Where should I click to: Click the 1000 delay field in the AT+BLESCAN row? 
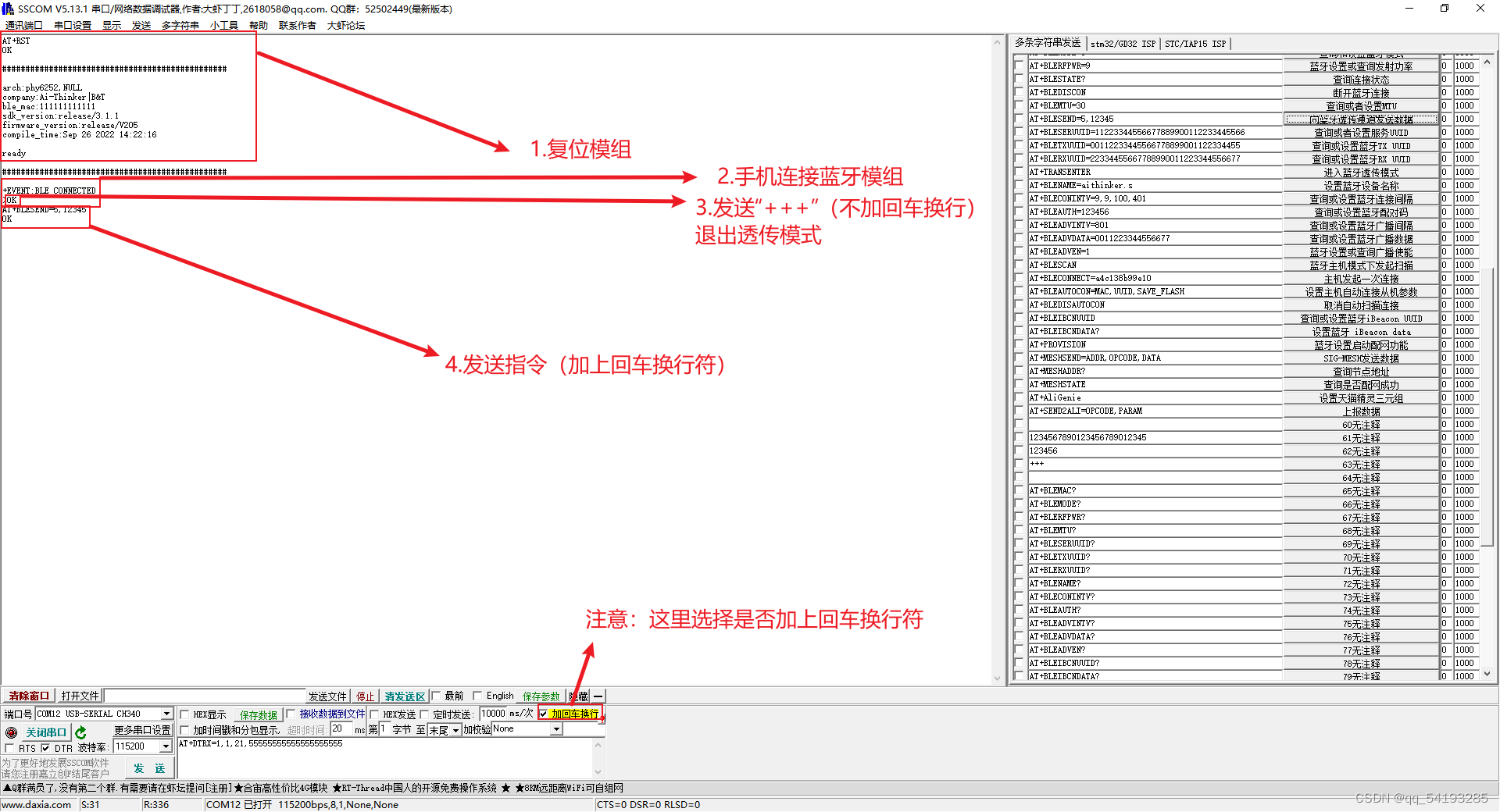[1465, 265]
